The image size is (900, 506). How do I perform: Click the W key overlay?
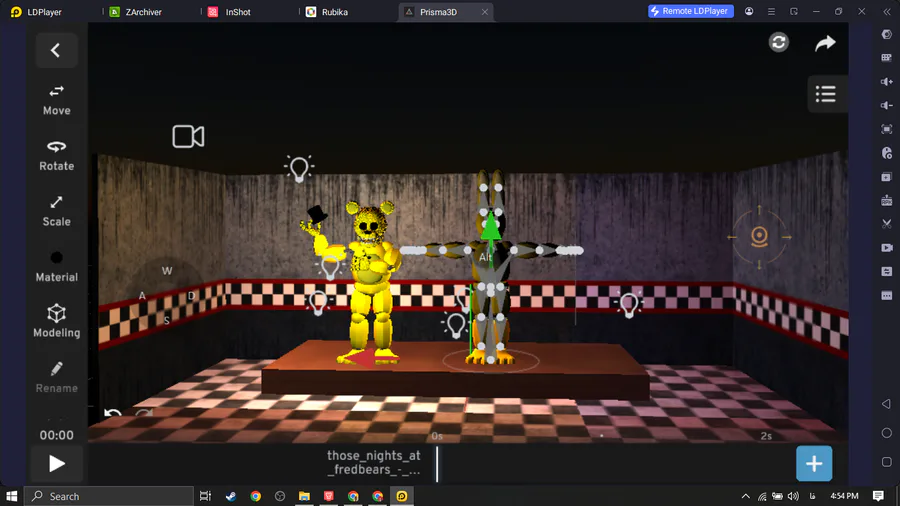pos(166,271)
